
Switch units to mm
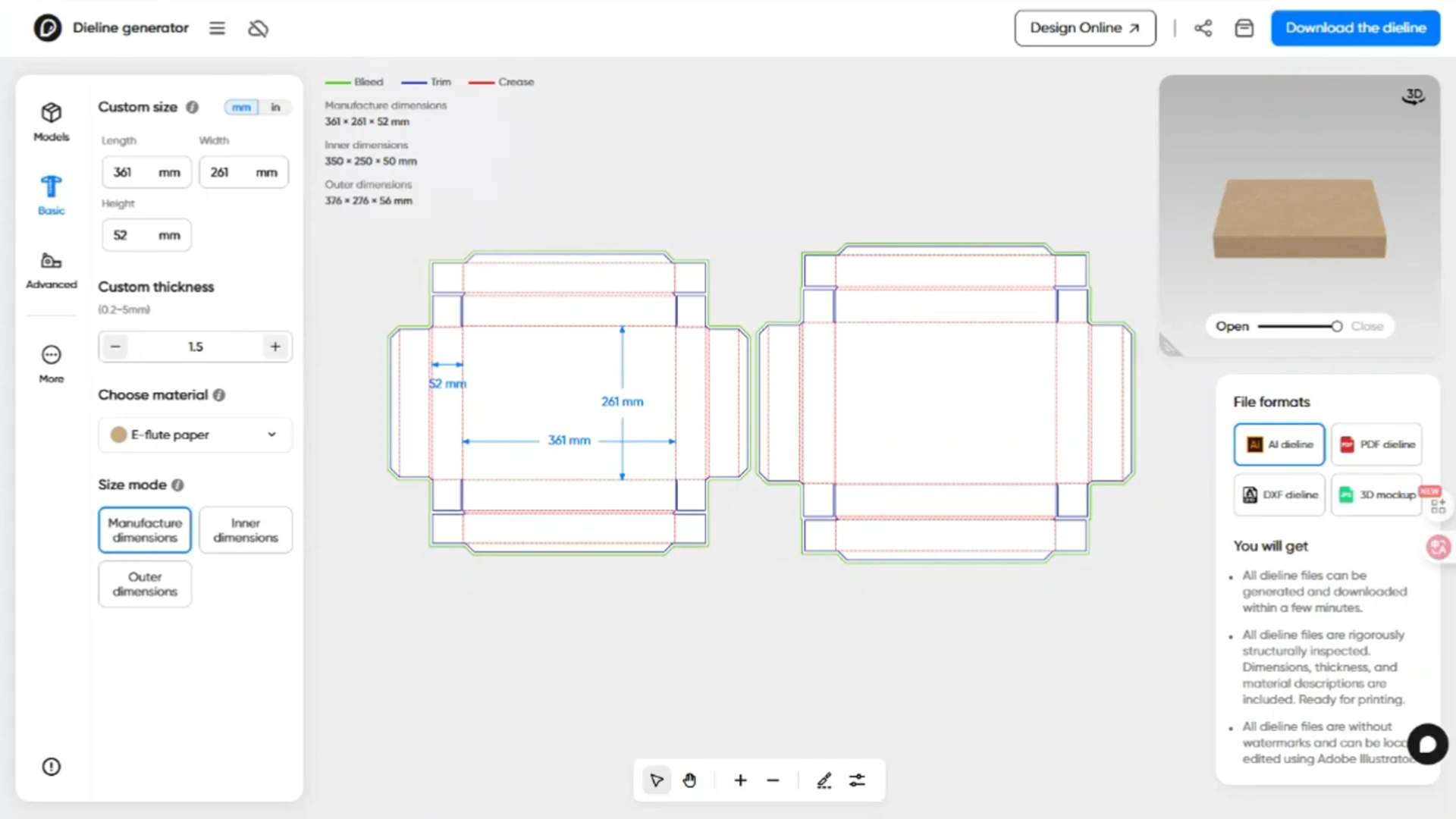coord(241,107)
